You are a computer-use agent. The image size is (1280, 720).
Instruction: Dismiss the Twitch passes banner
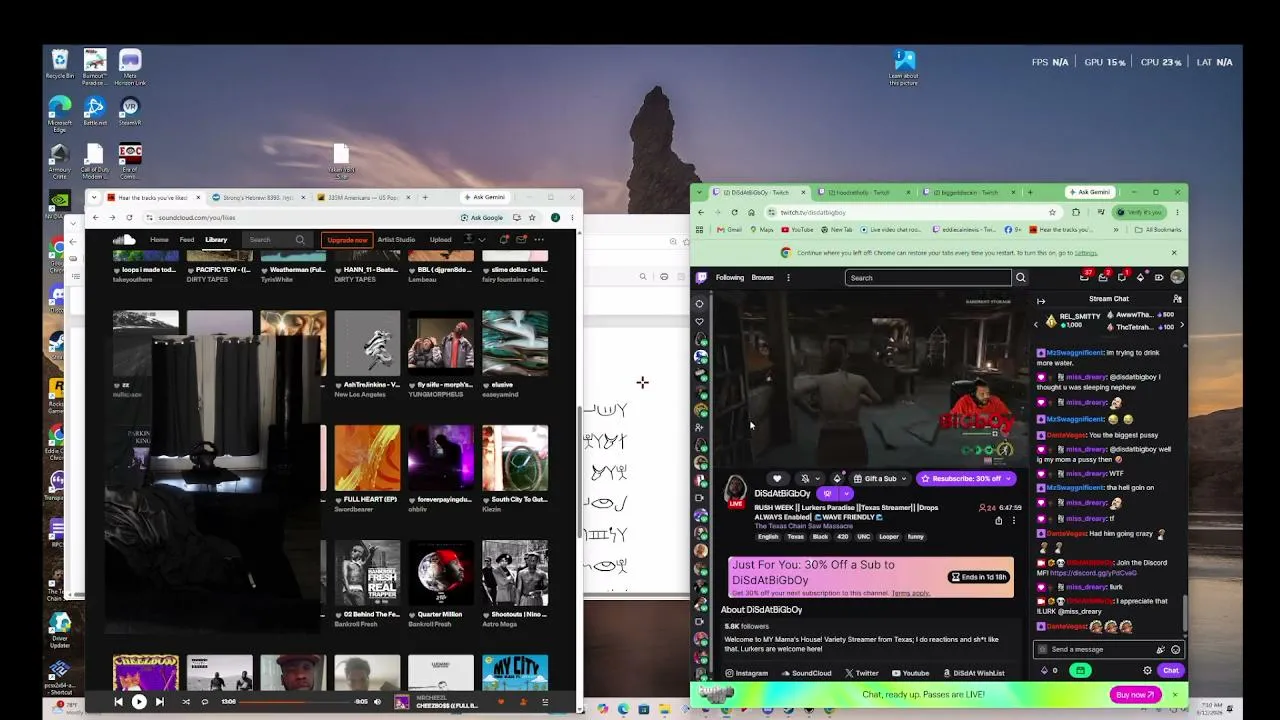click(x=1175, y=694)
